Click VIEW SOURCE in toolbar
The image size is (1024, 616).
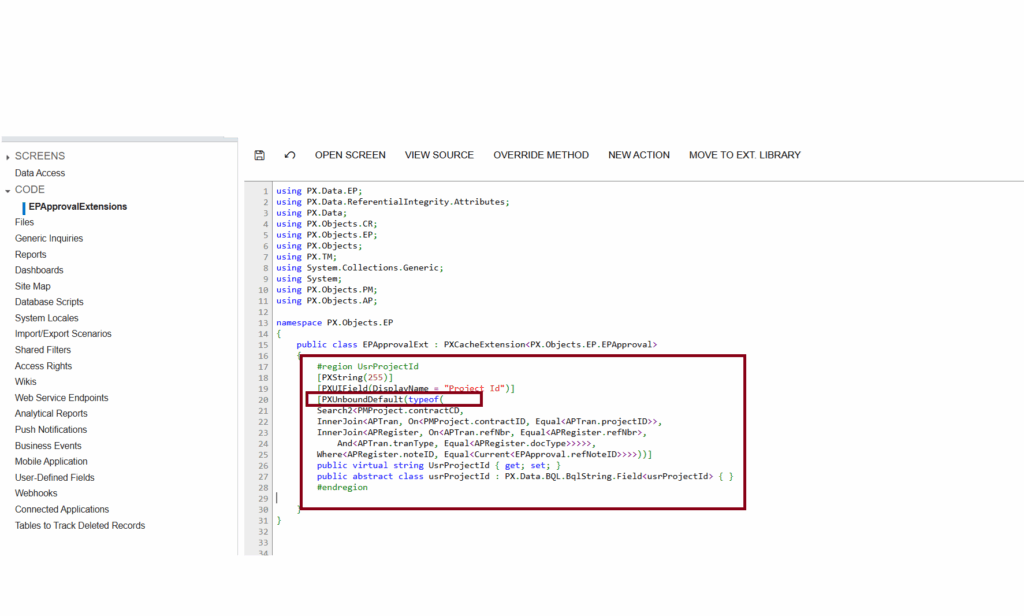coord(439,155)
